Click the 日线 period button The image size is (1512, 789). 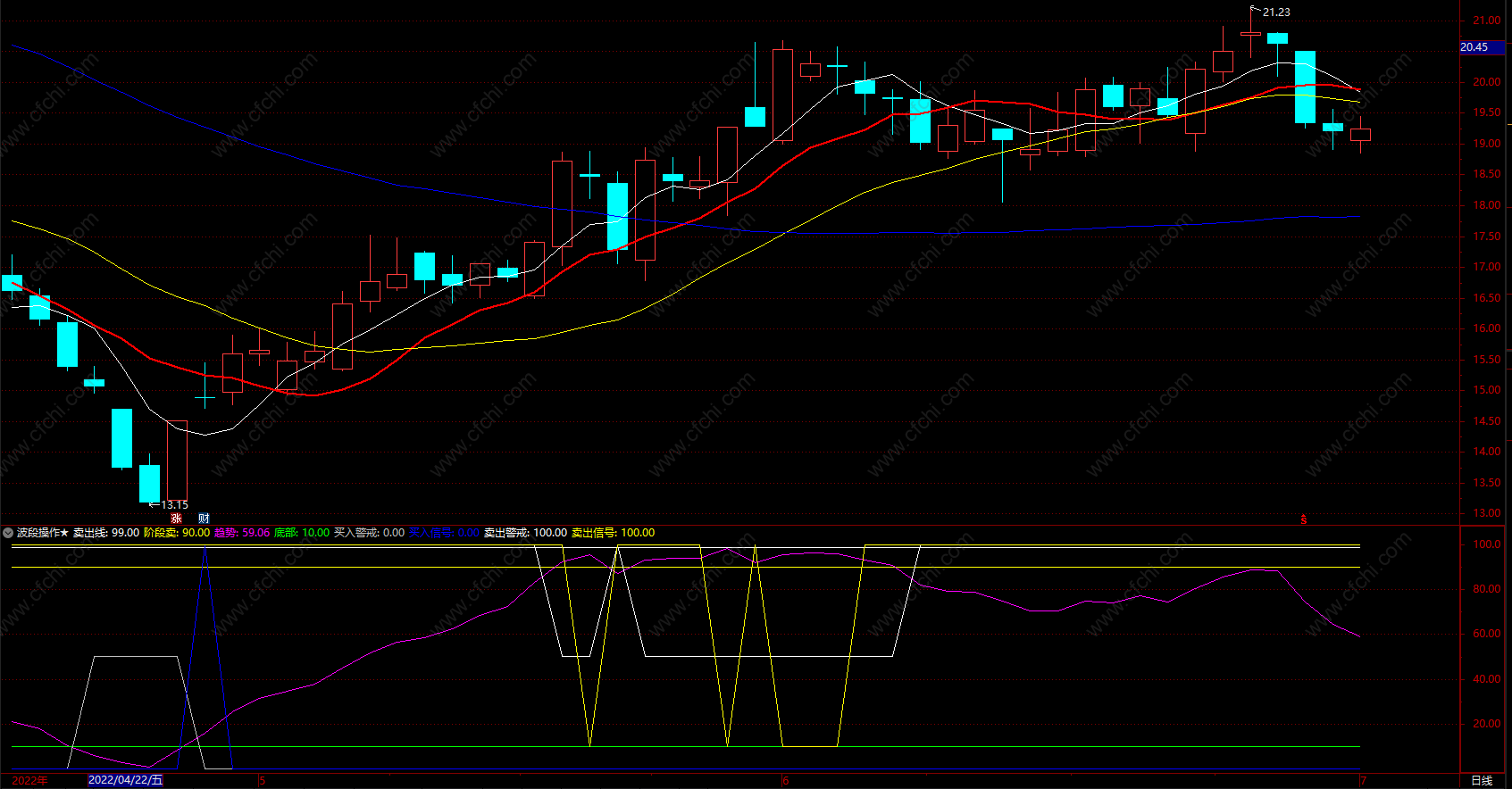(1482, 781)
